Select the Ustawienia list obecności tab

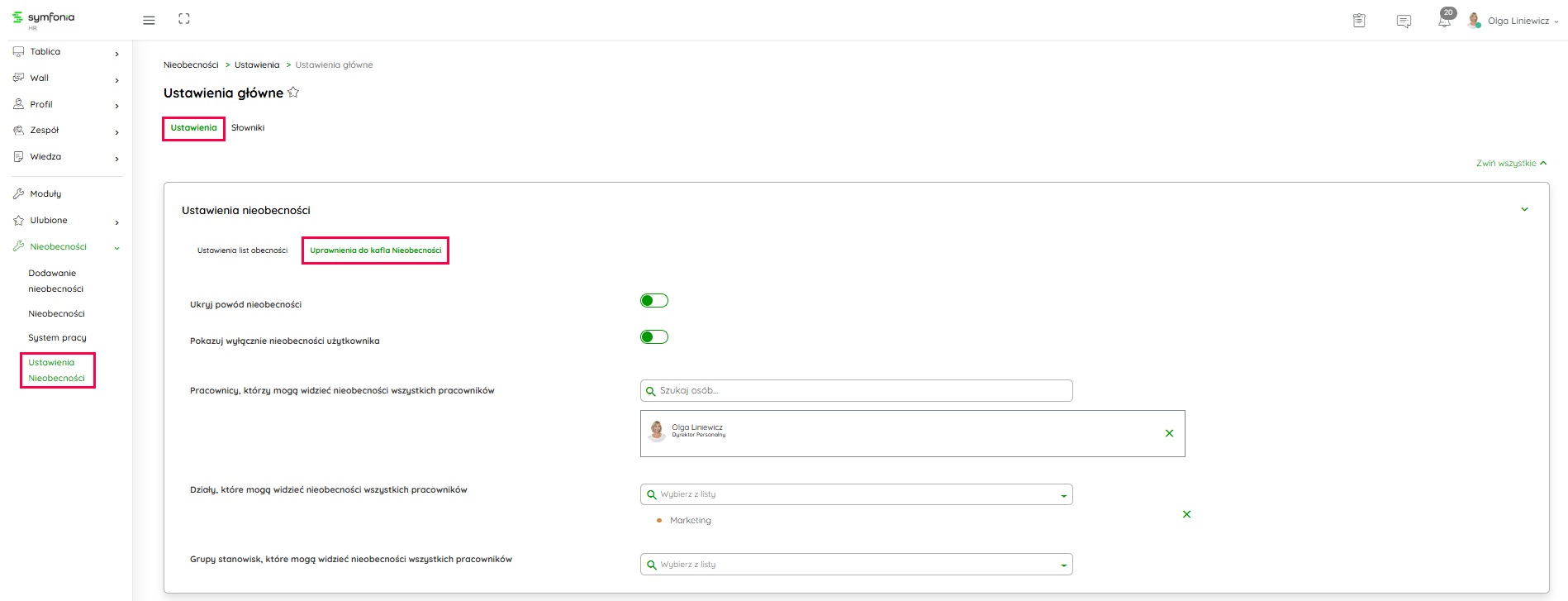pyautogui.click(x=242, y=250)
